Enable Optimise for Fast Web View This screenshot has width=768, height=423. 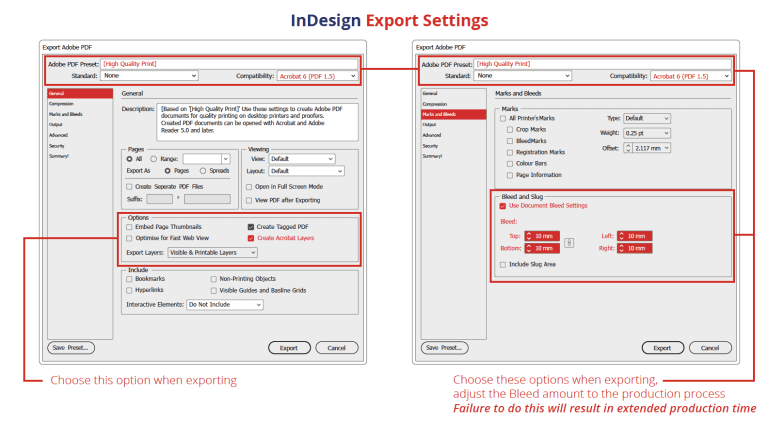tap(129, 238)
